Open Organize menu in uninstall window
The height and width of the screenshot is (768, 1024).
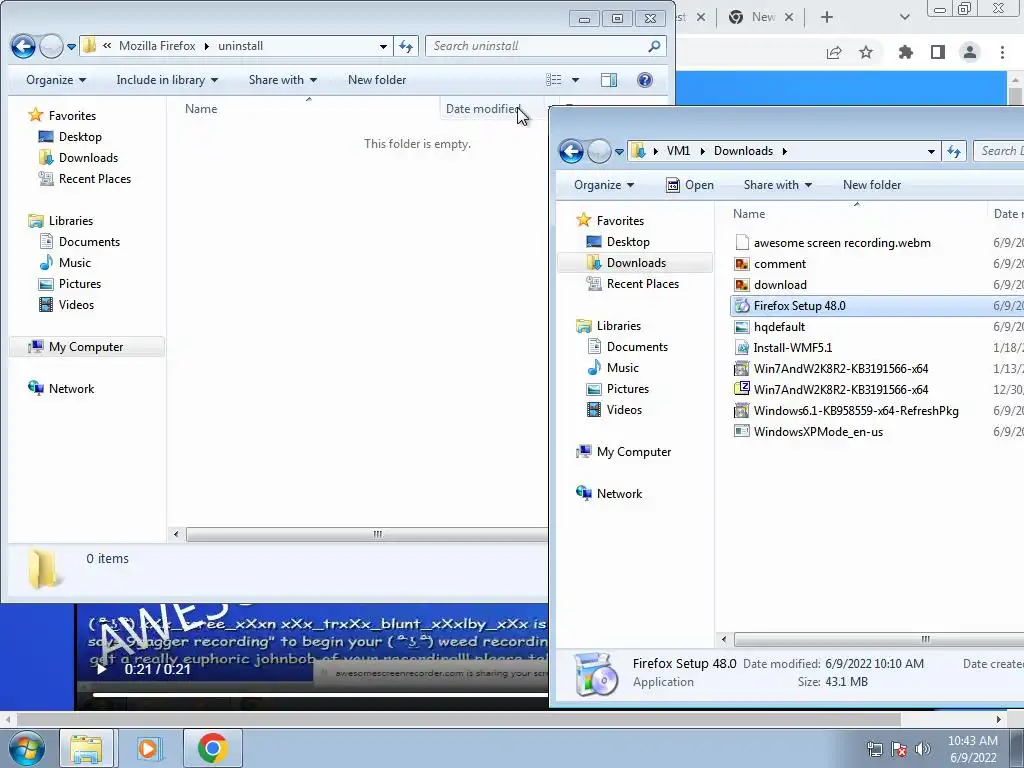[x=56, y=80]
